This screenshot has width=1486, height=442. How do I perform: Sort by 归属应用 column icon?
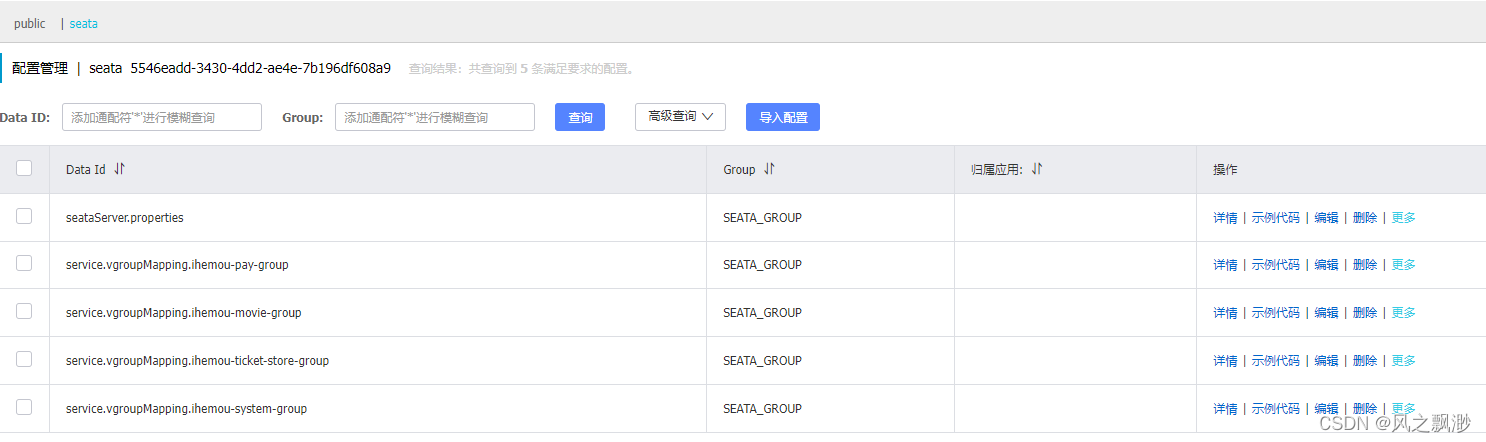pyautogui.click(x=1037, y=169)
